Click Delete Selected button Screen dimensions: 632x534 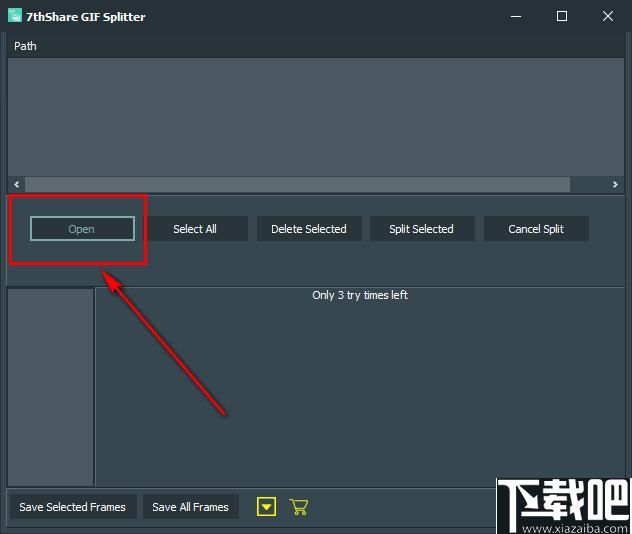point(309,229)
